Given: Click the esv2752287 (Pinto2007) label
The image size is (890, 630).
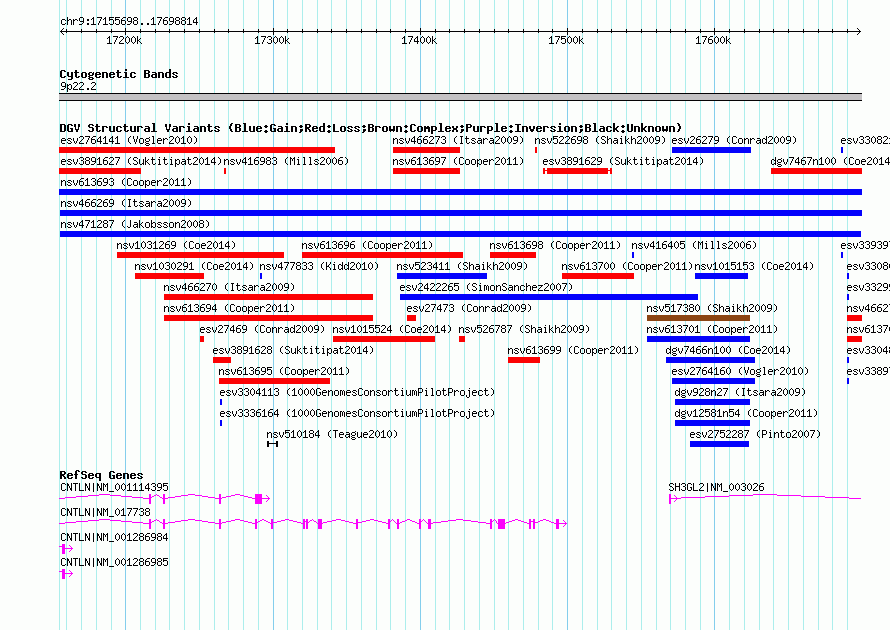Looking at the screenshot, I should point(755,434).
